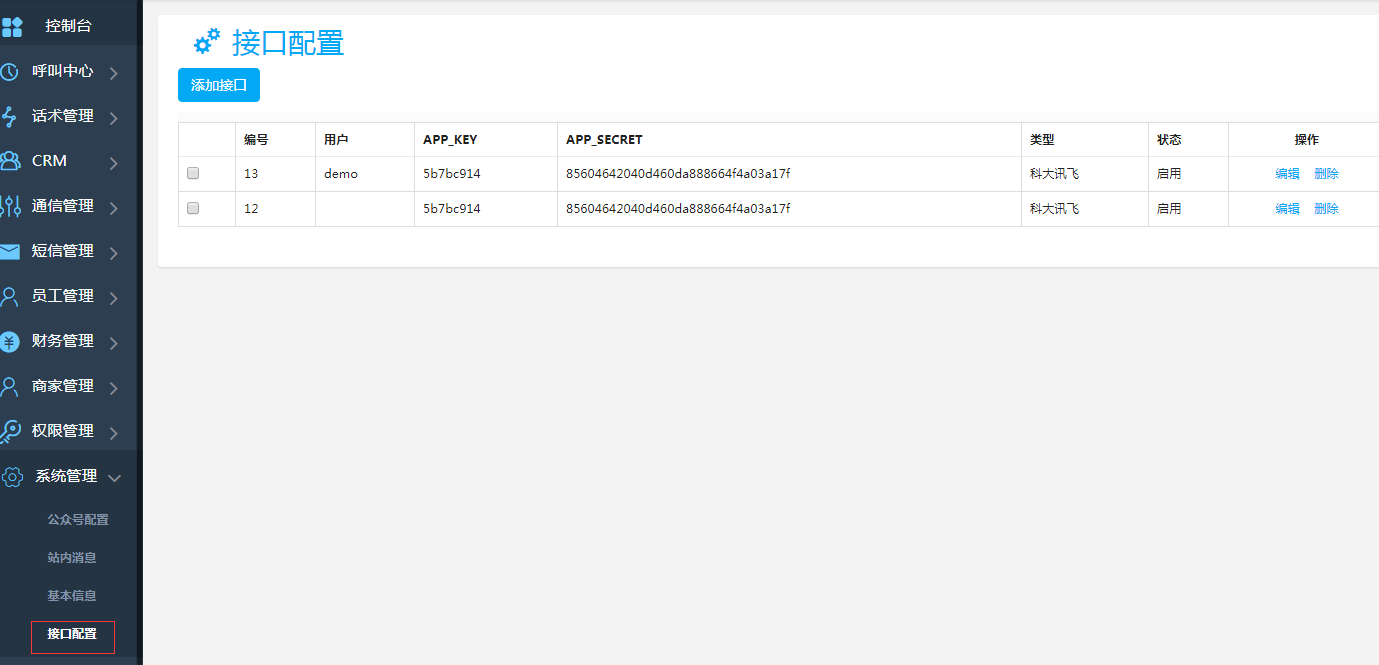
Task: Click 编辑 link for interface 13
Action: coord(1287,174)
